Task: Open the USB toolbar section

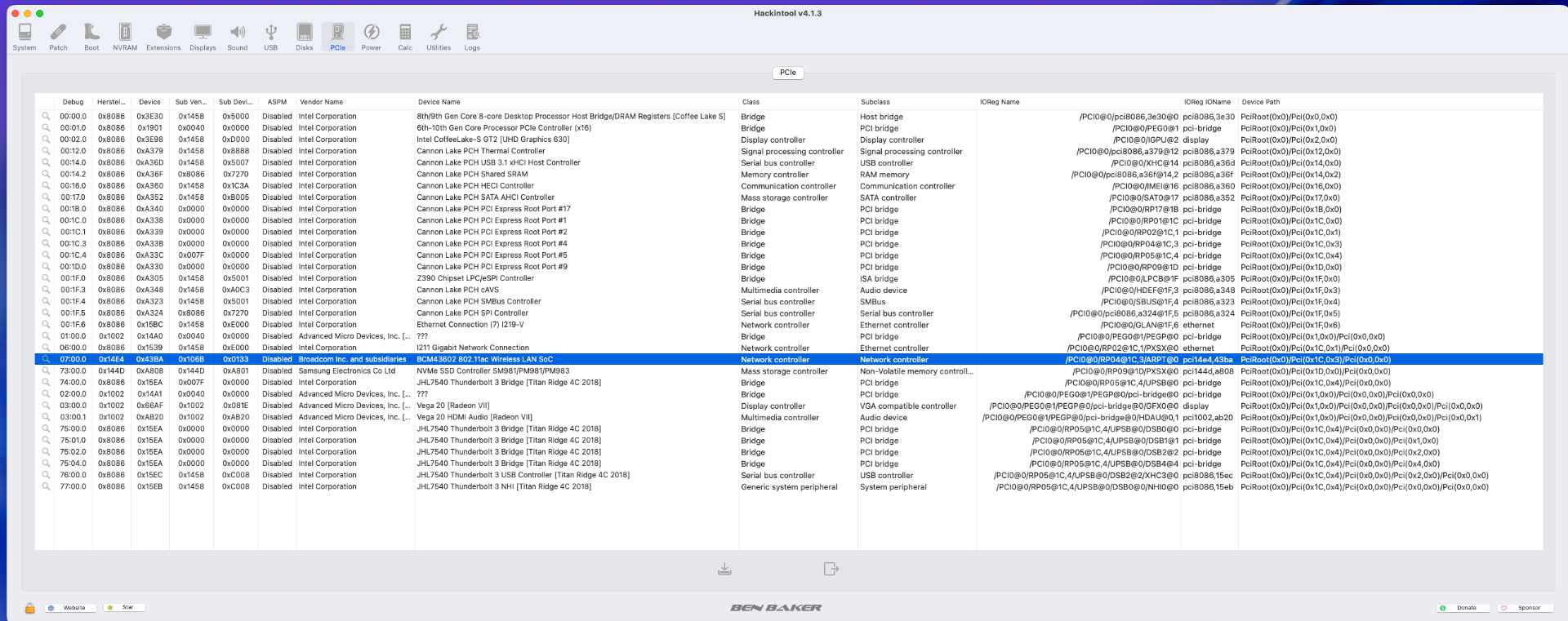Action: coord(271,38)
